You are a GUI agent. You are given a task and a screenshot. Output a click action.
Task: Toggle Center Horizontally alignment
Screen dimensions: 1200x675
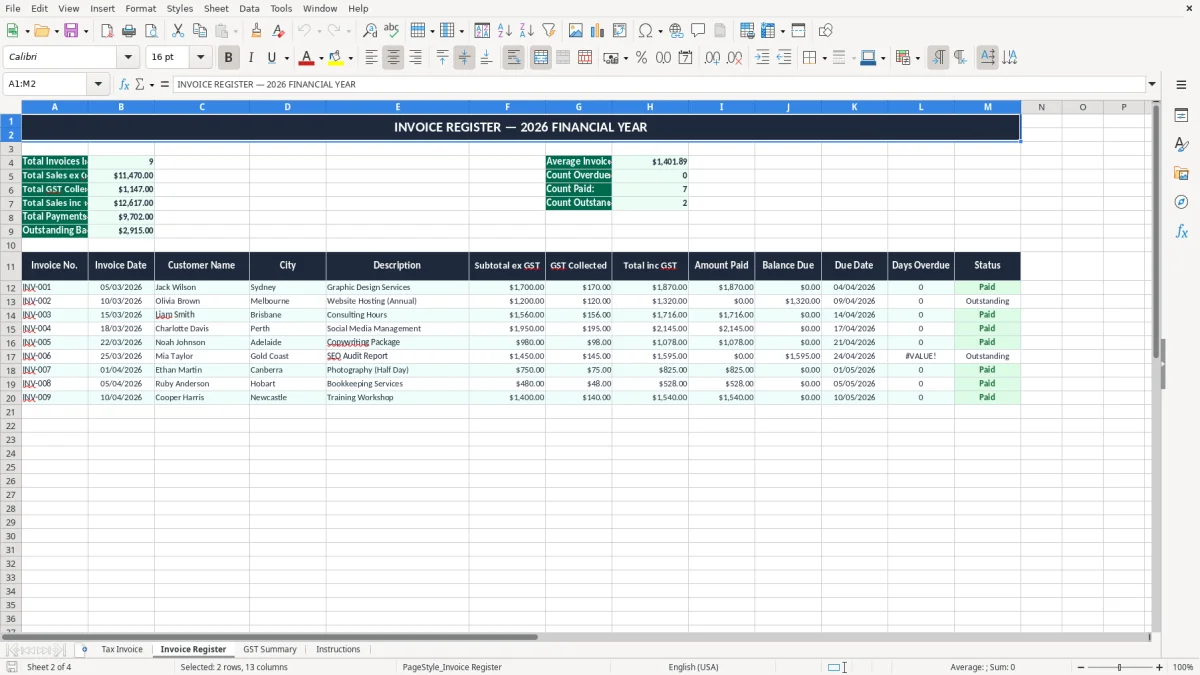(x=393, y=58)
